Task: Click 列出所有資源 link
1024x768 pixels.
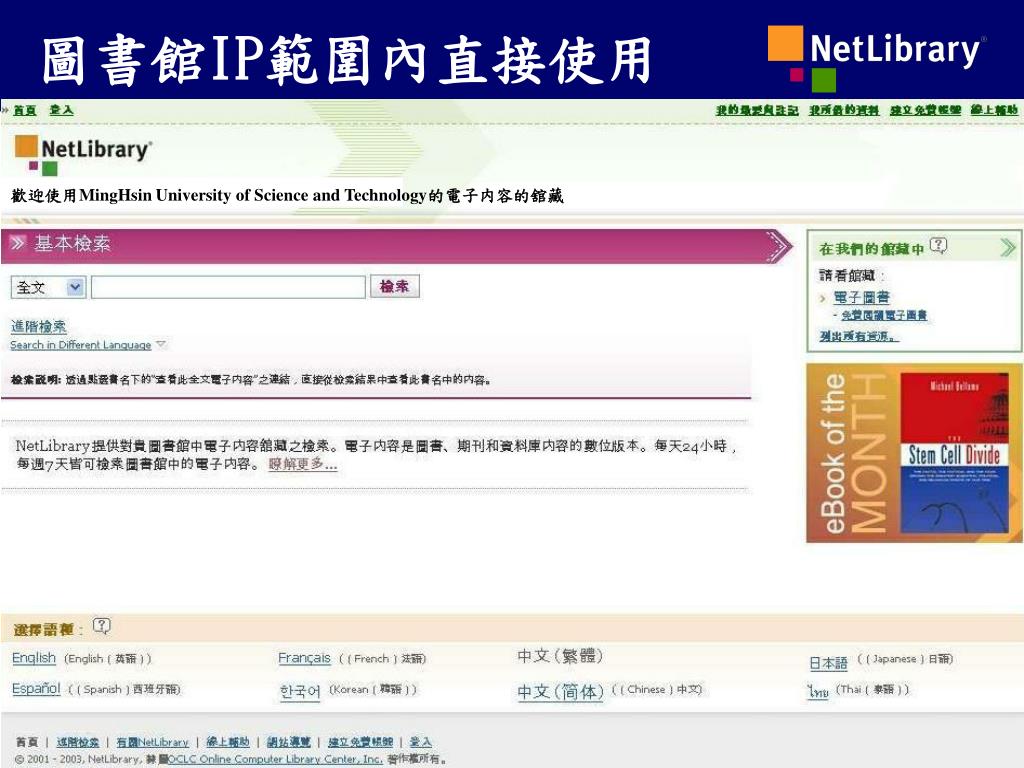Action: [859, 336]
